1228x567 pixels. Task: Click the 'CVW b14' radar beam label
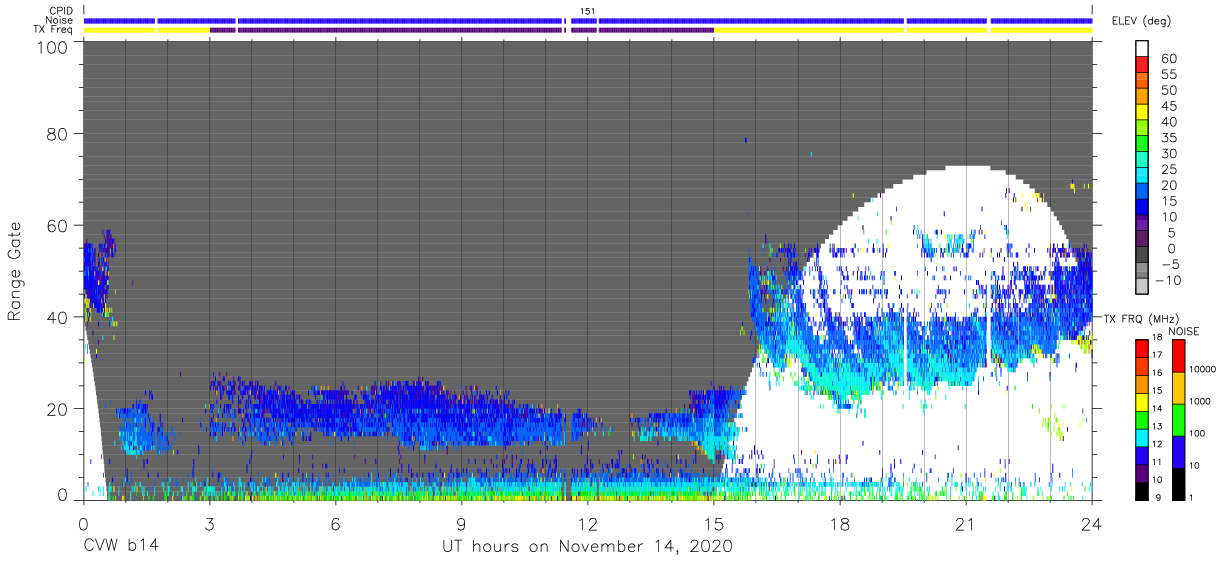point(121,547)
